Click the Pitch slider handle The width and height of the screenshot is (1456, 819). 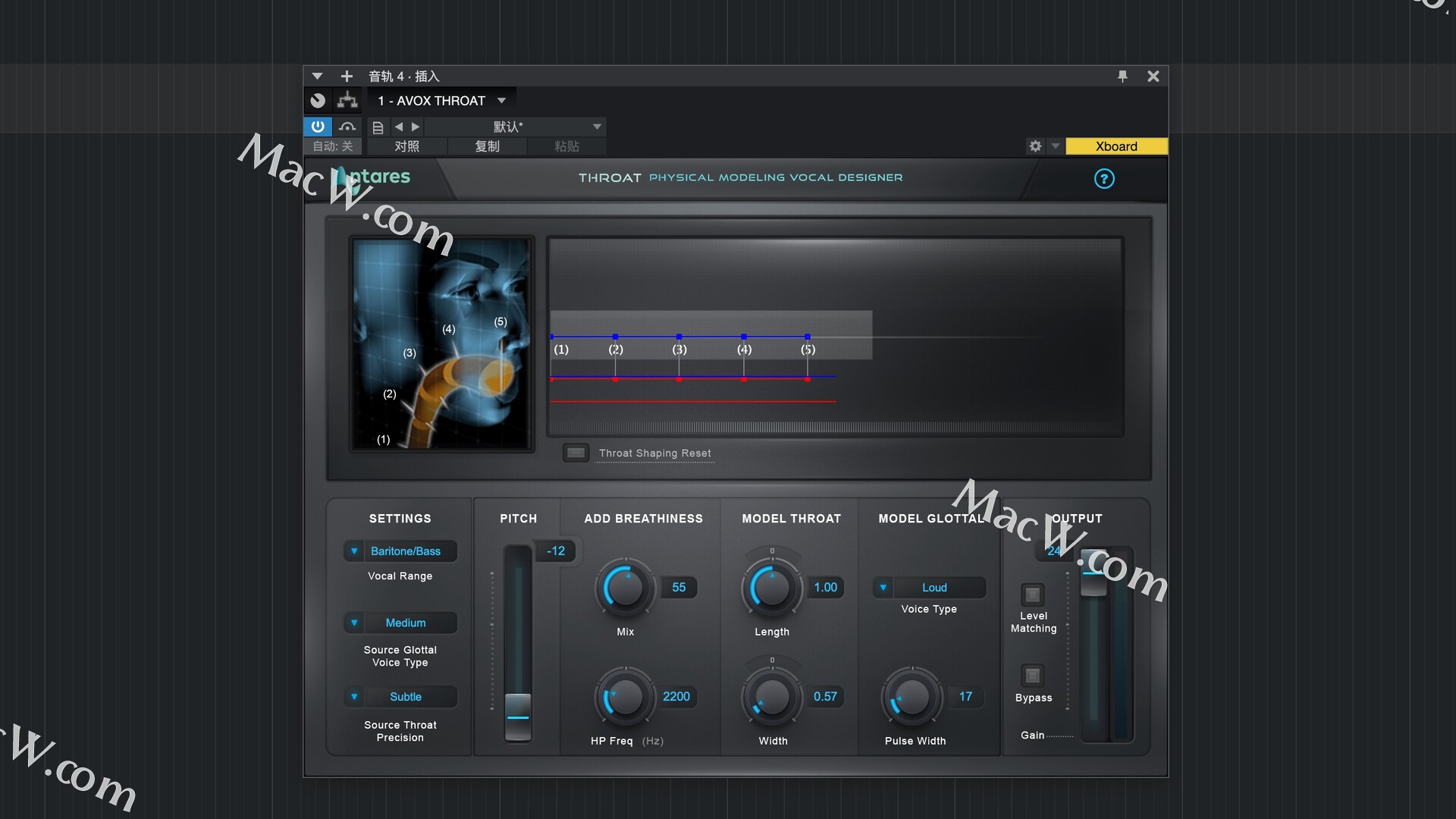518,717
